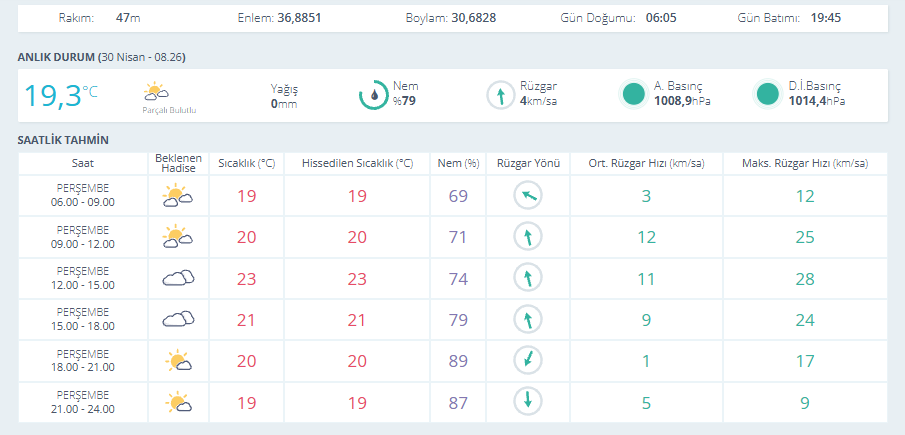
Task: Click the current wind direction arrow icon
Action: [x=500, y=95]
